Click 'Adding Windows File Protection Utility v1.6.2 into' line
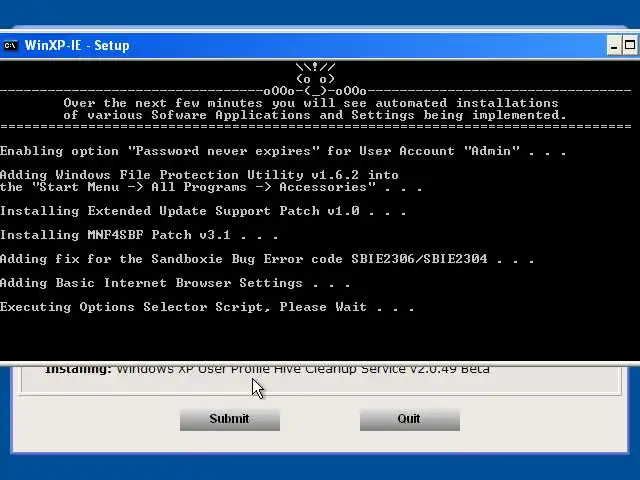The image size is (640, 480). 199,175
